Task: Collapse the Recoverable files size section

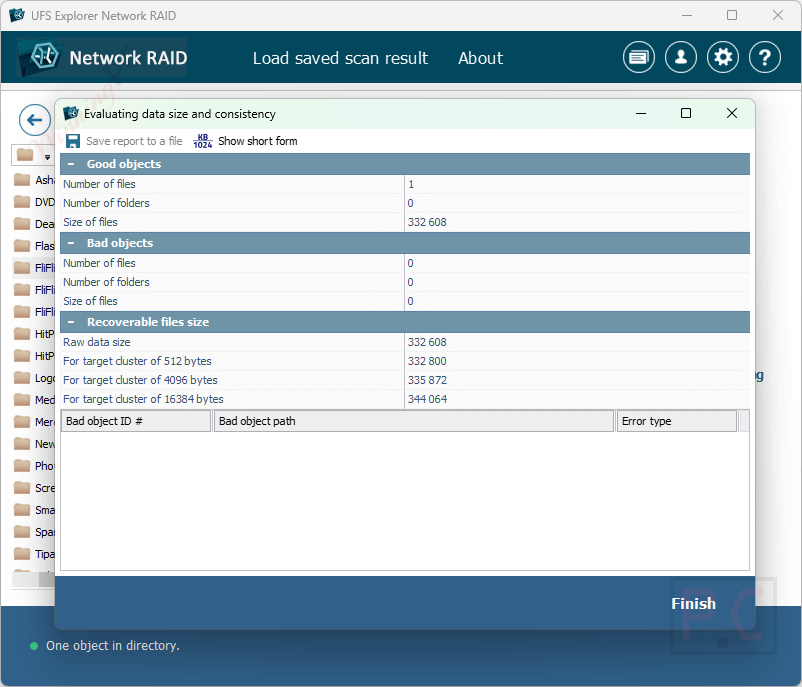Action: tap(71, 322)
